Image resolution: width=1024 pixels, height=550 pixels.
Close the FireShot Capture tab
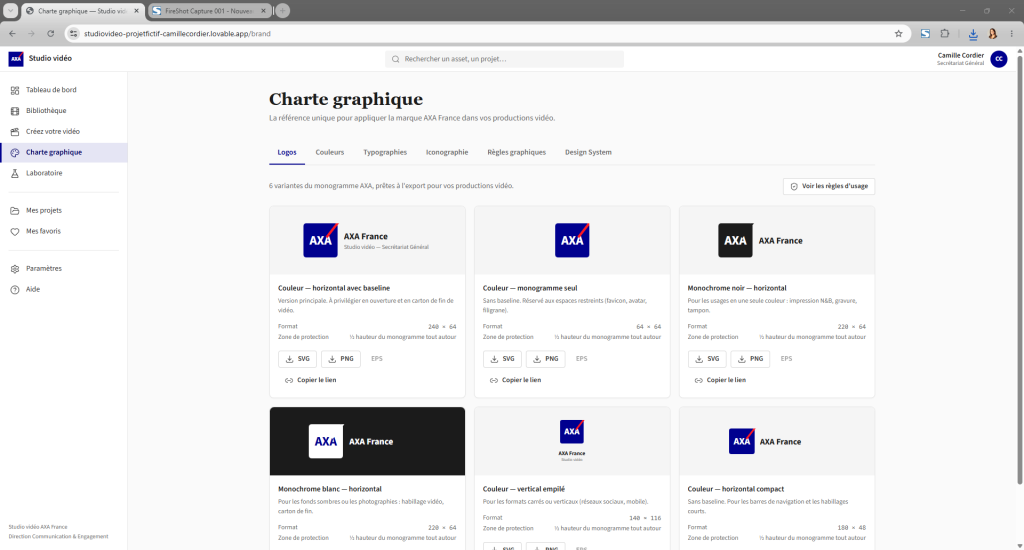(264, 10)
